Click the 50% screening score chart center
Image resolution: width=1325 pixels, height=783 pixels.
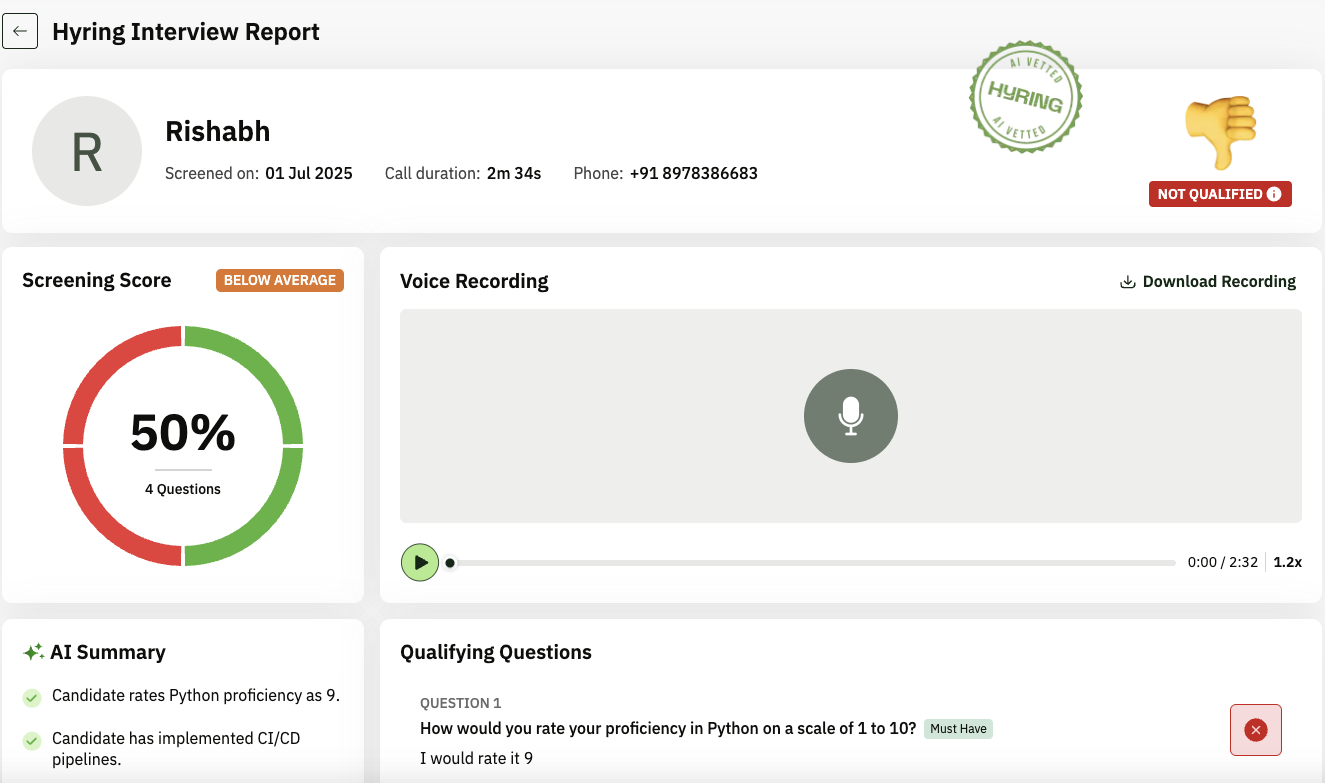(x=183, y=446)
